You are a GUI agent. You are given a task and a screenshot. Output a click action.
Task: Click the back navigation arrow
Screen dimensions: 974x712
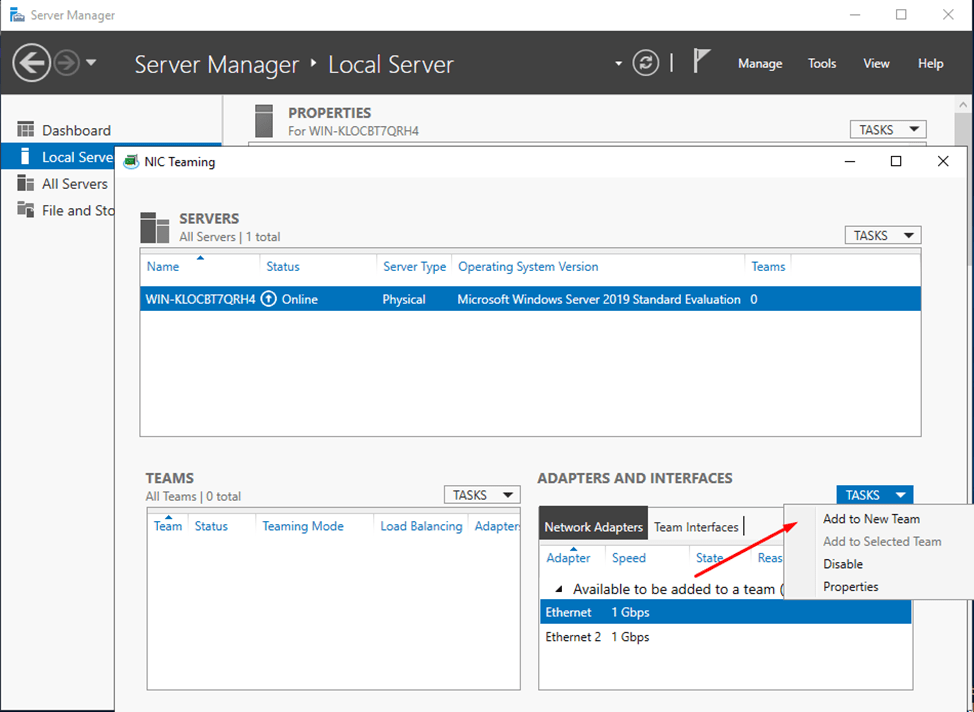pos(31,62)
